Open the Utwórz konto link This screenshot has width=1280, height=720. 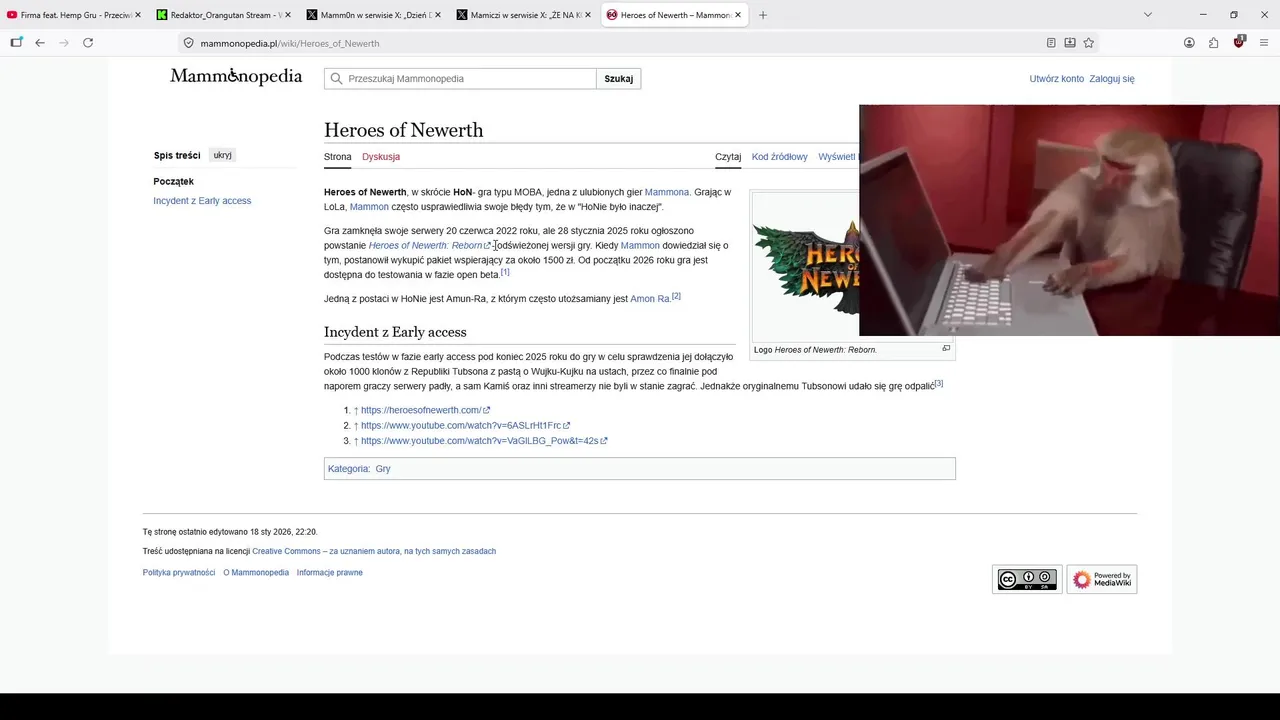click(1057, 79)
